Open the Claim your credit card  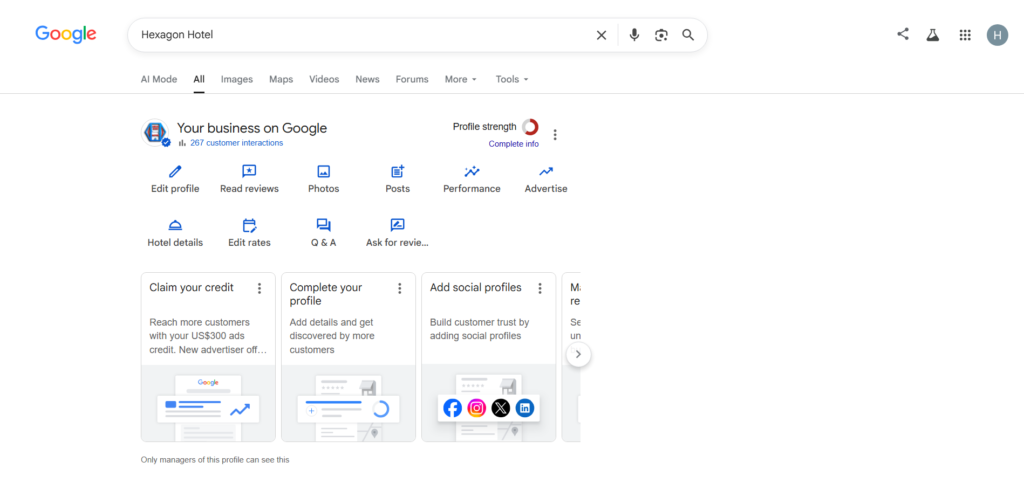pyautogui.click(x=208, y=357)
